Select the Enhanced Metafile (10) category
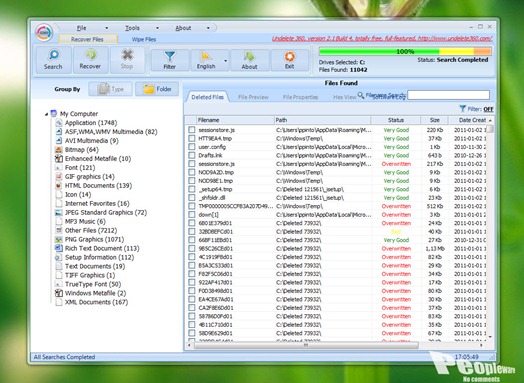Viewport: 524px width, 383px height. pos(98,158)
